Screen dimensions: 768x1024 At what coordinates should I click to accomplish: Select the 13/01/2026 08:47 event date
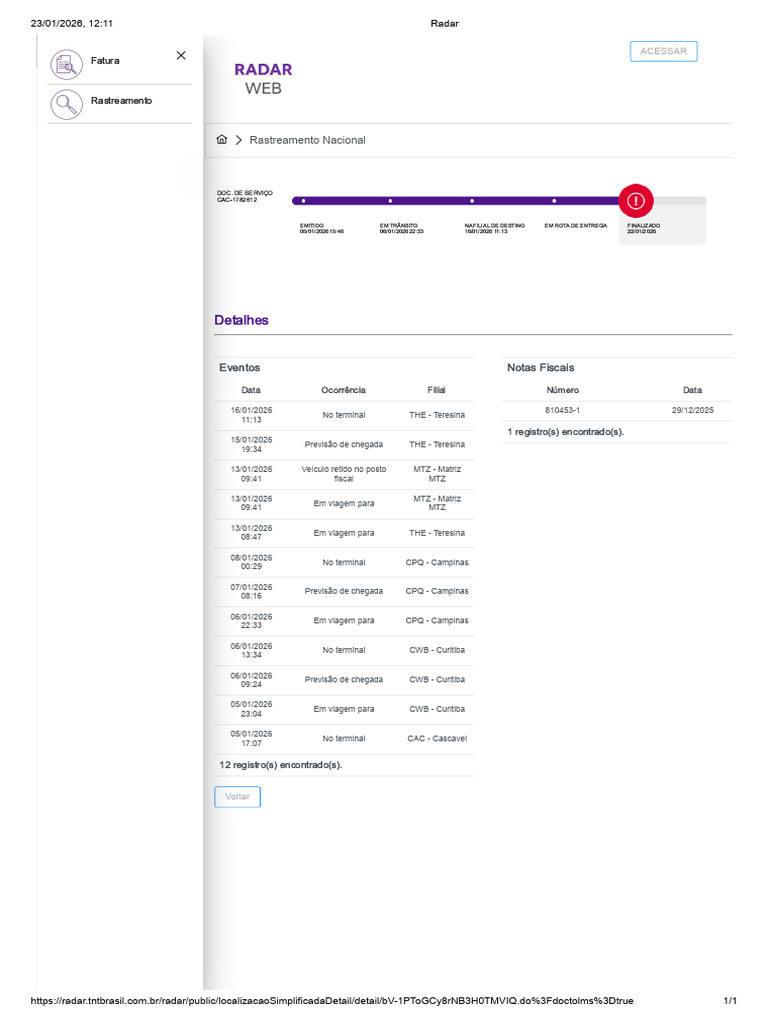[x=251, y=532]
